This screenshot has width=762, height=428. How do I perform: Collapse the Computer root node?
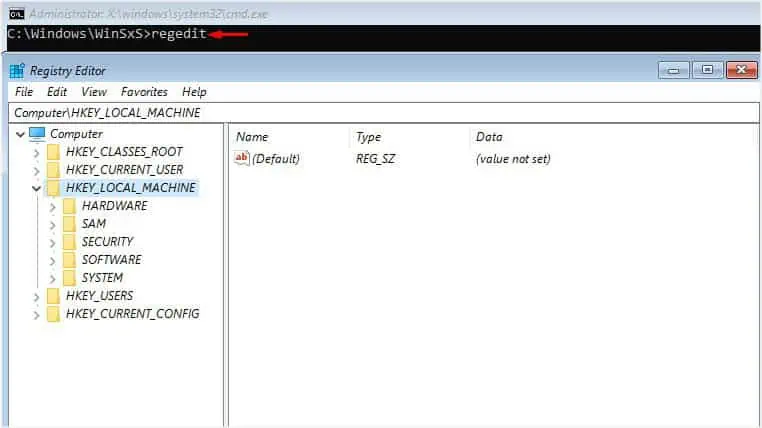pyautogui.click(x=20, y=135)
